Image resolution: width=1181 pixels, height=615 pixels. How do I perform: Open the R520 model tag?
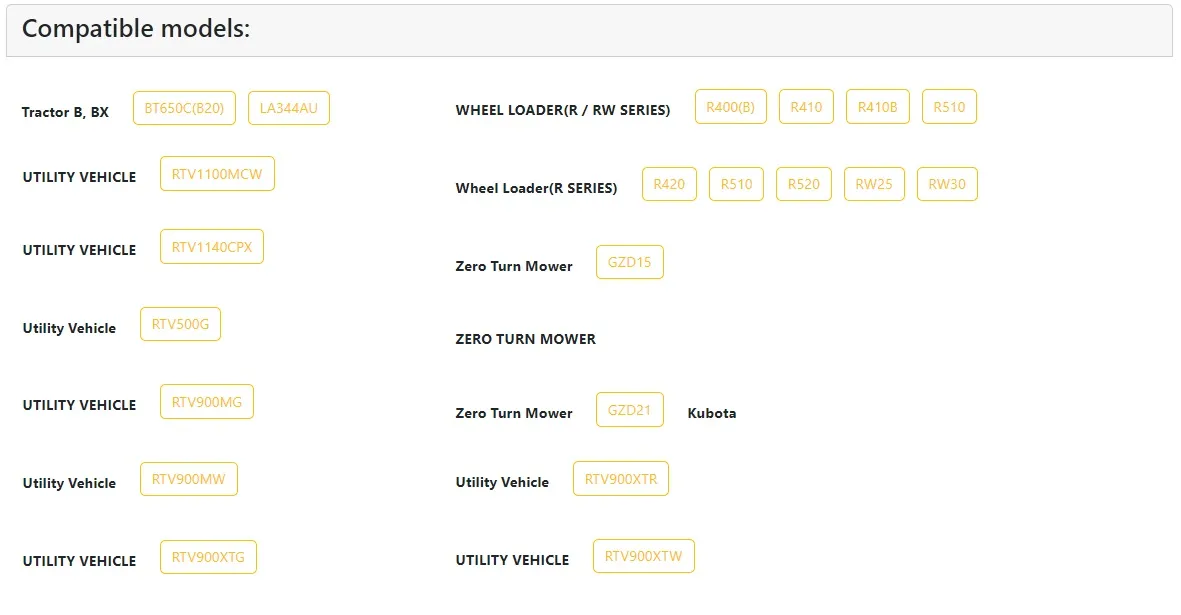click(804, 184)
